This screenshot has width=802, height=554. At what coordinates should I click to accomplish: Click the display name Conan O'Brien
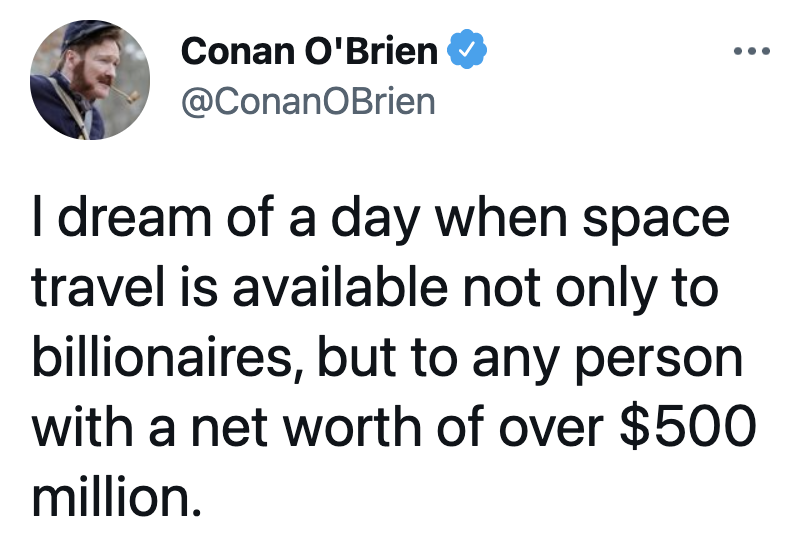coord(309,51)
